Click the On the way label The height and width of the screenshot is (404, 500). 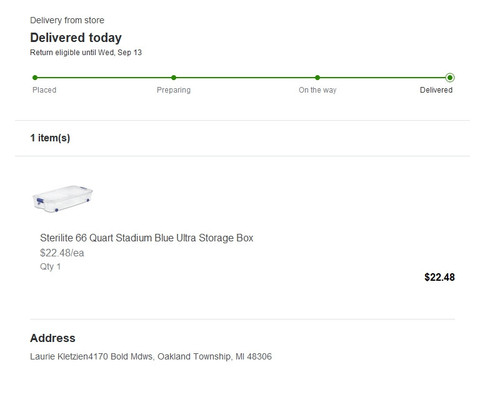pyautogui.click(x=318, y=90)
